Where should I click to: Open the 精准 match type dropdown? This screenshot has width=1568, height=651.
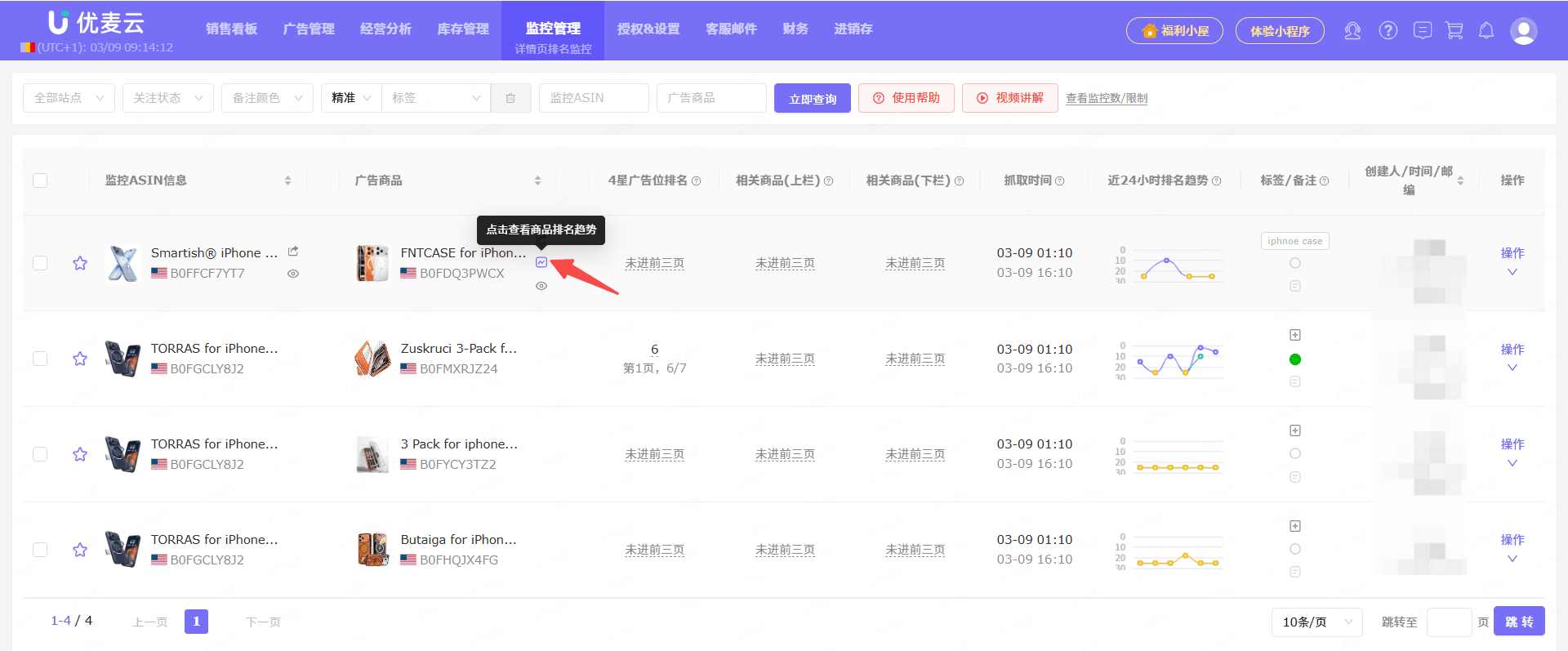[351, 98]
